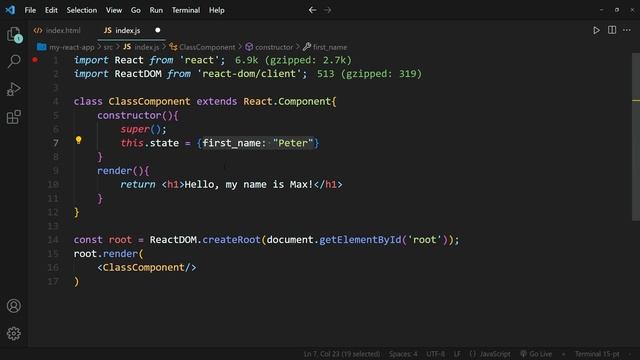
Task: Open the Manage gear icon
Action: [x=13, y=333]
